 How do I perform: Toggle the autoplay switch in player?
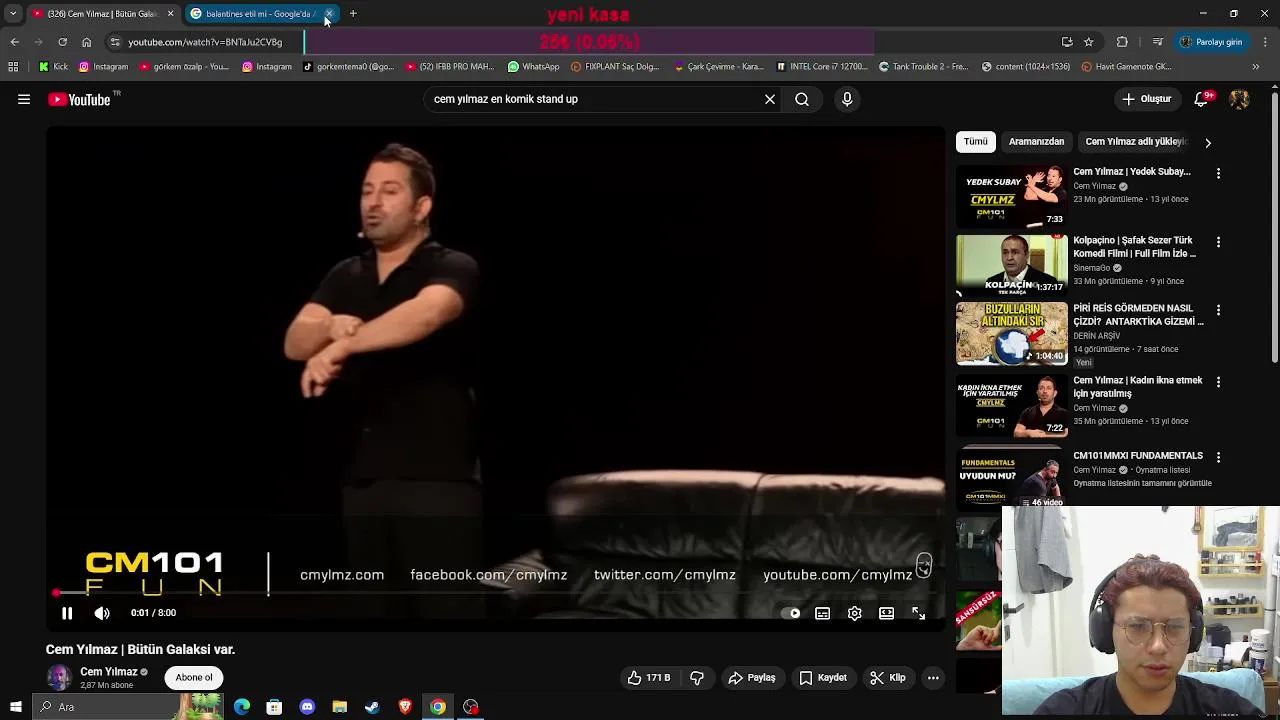pos(790,613)
